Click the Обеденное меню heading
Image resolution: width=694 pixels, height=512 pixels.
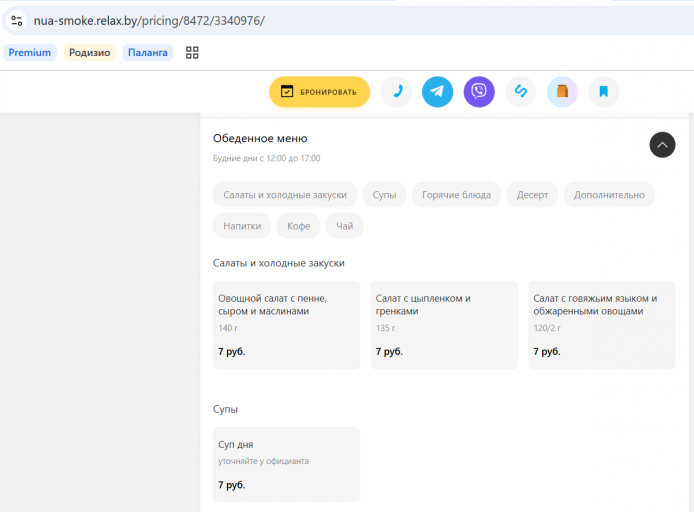(260, 139)
